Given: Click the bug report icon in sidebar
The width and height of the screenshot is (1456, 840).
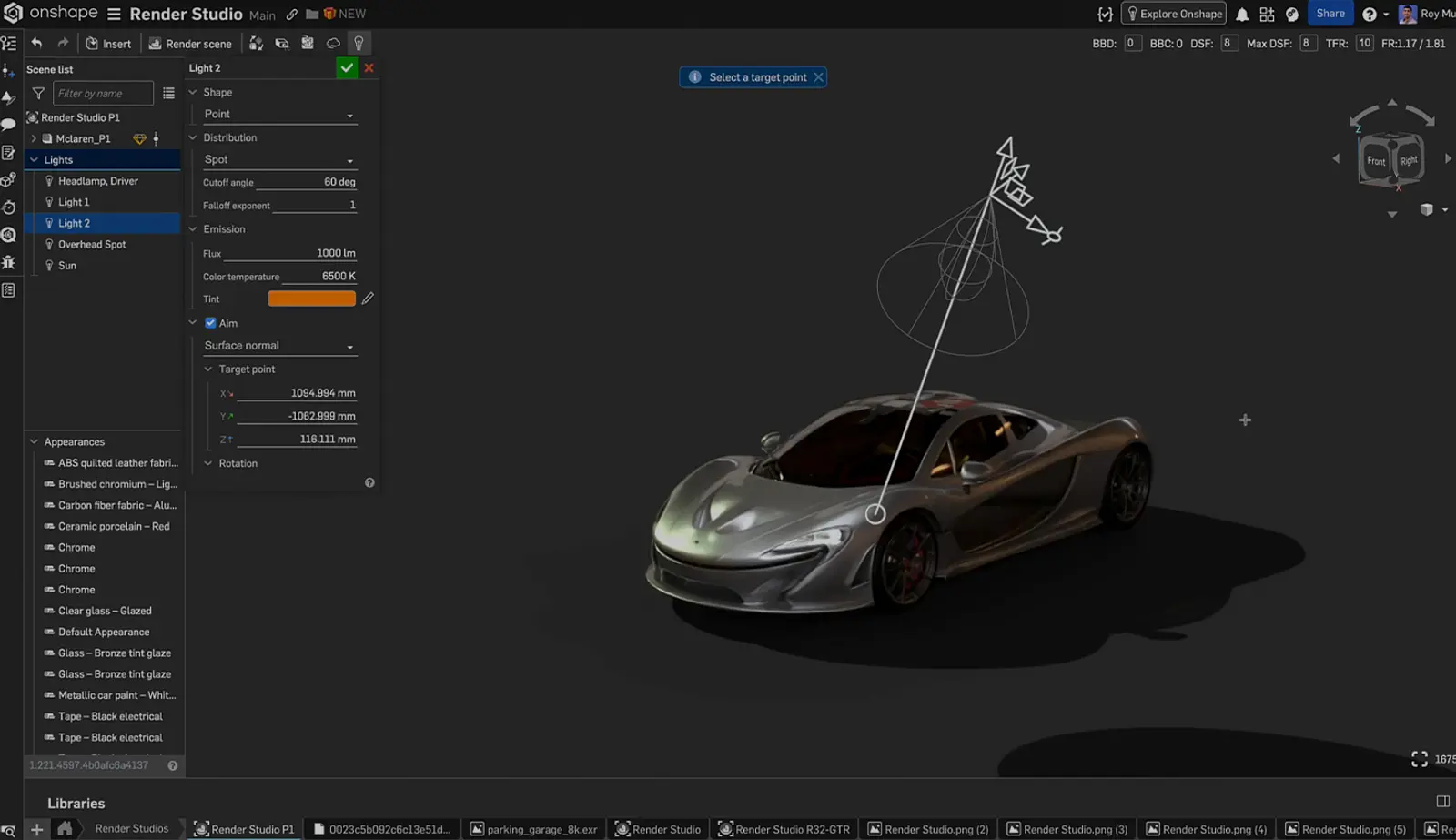Looking at the screenshot, I should click(x=8, y=262).
